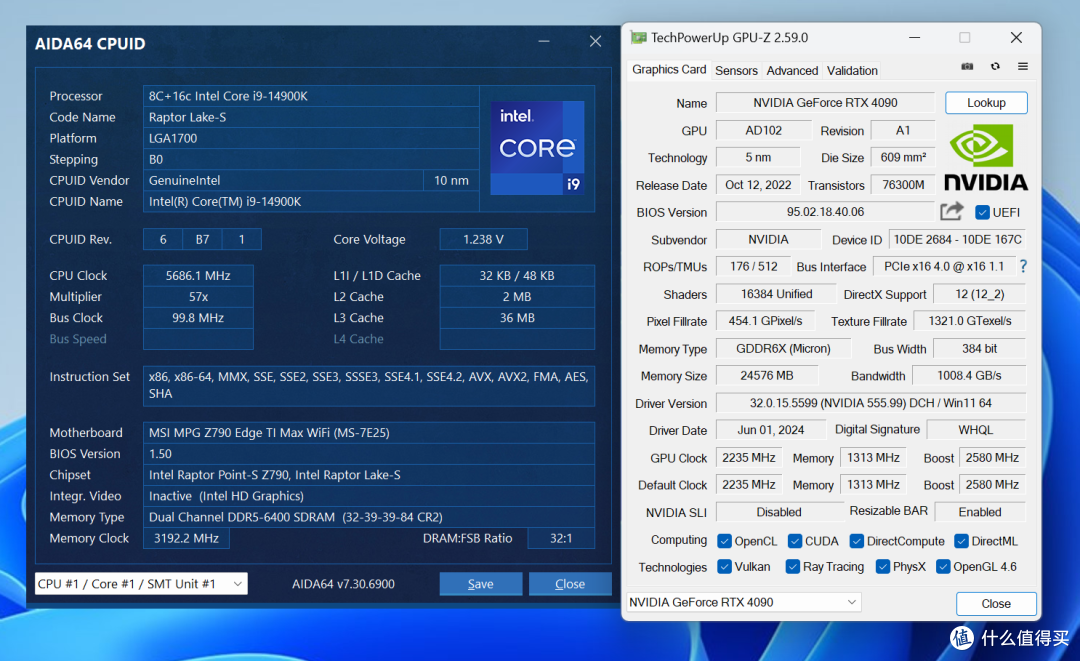Click the GPU-Z screenshot camera icon
Viewport: 1080px width, 661px height.
[x=967, y=67]
